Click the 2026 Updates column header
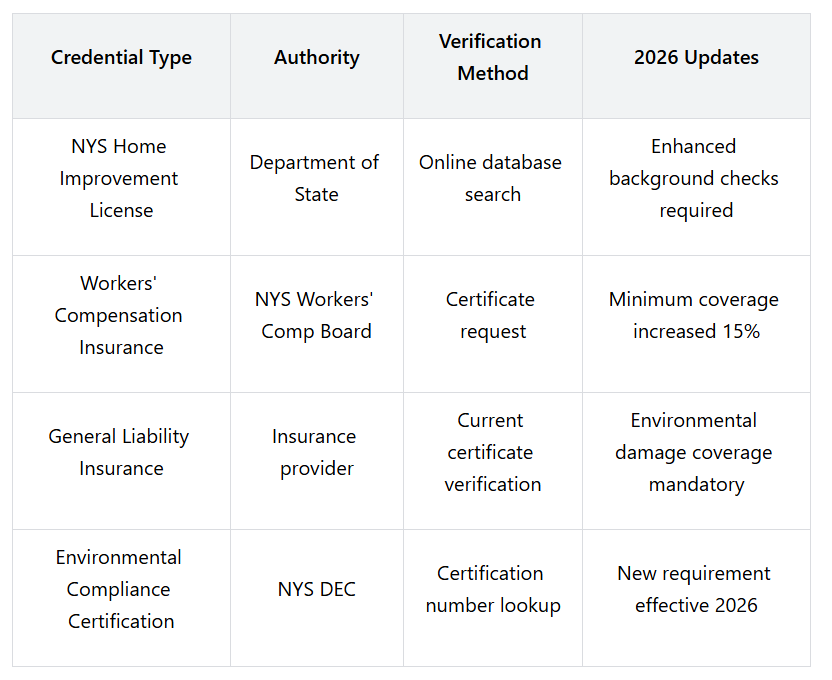 (x=696, y=58)
